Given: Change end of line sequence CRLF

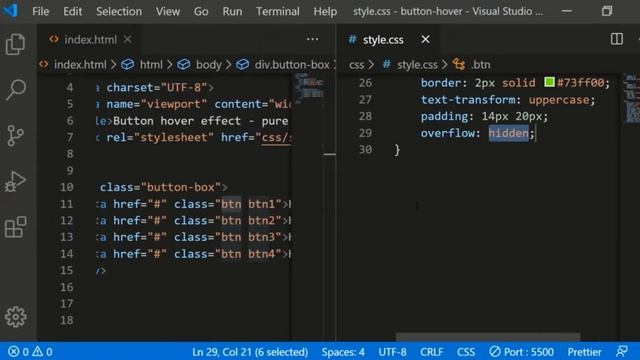Looking at the screenshot, I should [x=431, y=351].
